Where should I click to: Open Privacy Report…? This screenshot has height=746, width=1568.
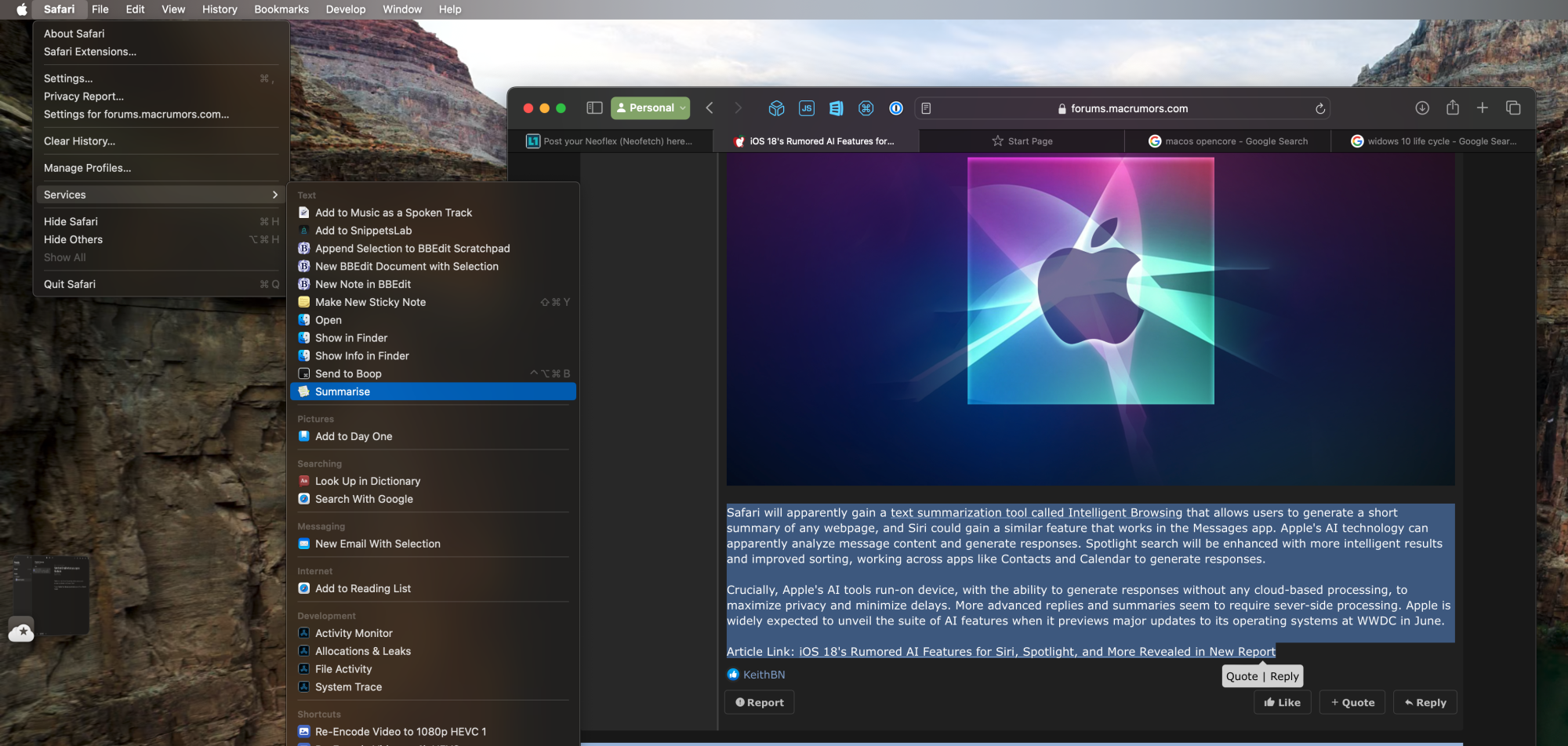tap(161, 96)
